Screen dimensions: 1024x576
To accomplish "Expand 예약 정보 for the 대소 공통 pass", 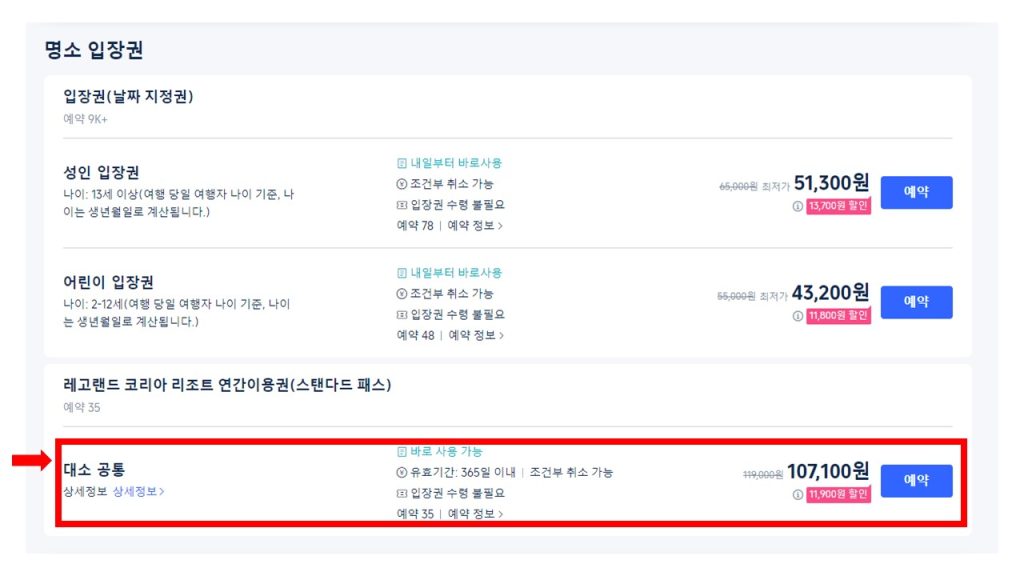I will pyautogui.click(x=475, y=515).
